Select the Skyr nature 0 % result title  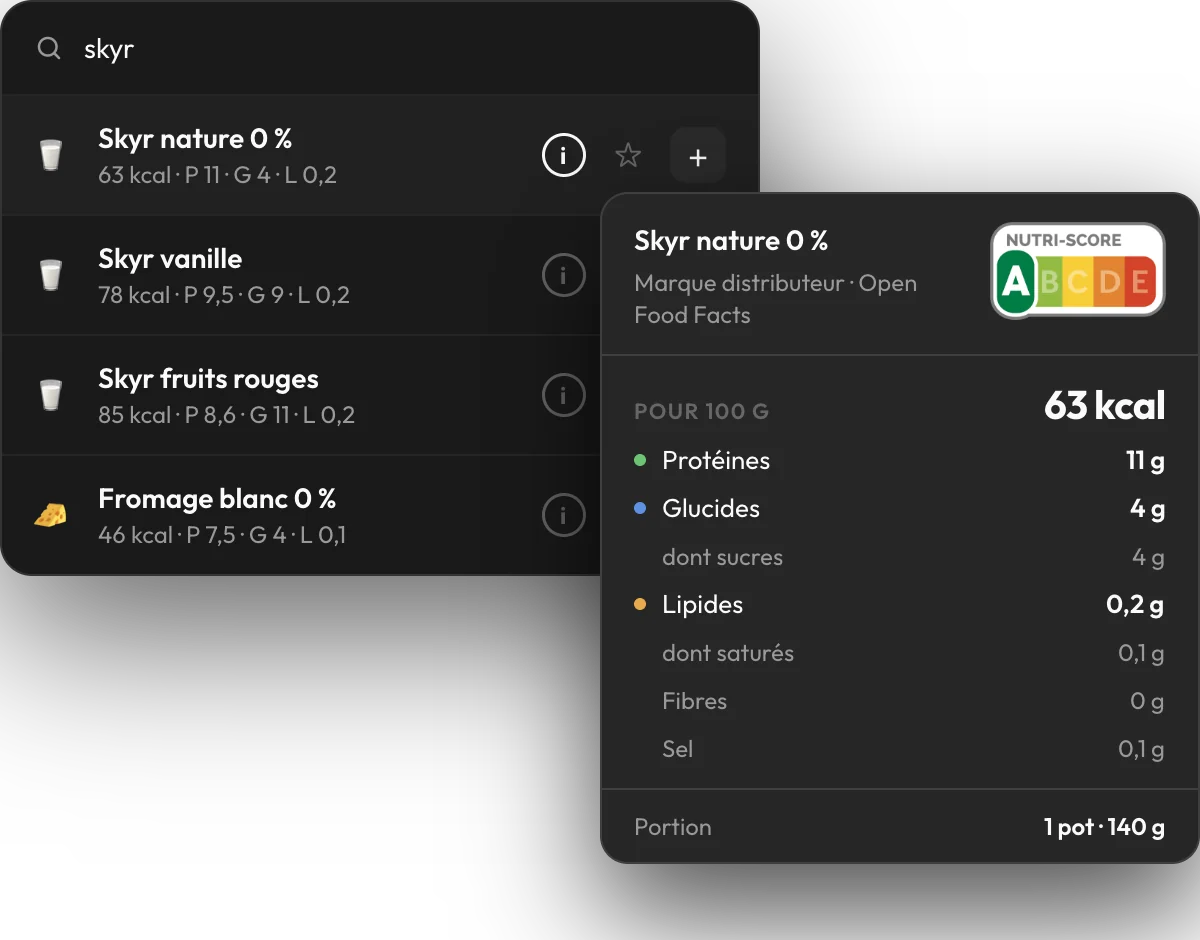[195, 139]
